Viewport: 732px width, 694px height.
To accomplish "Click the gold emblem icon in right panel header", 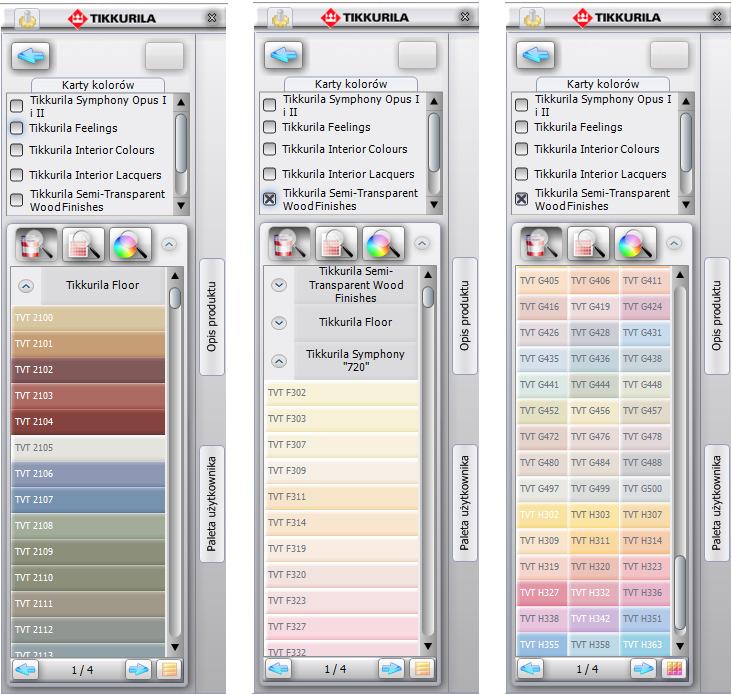I will [x=533, y=18].
